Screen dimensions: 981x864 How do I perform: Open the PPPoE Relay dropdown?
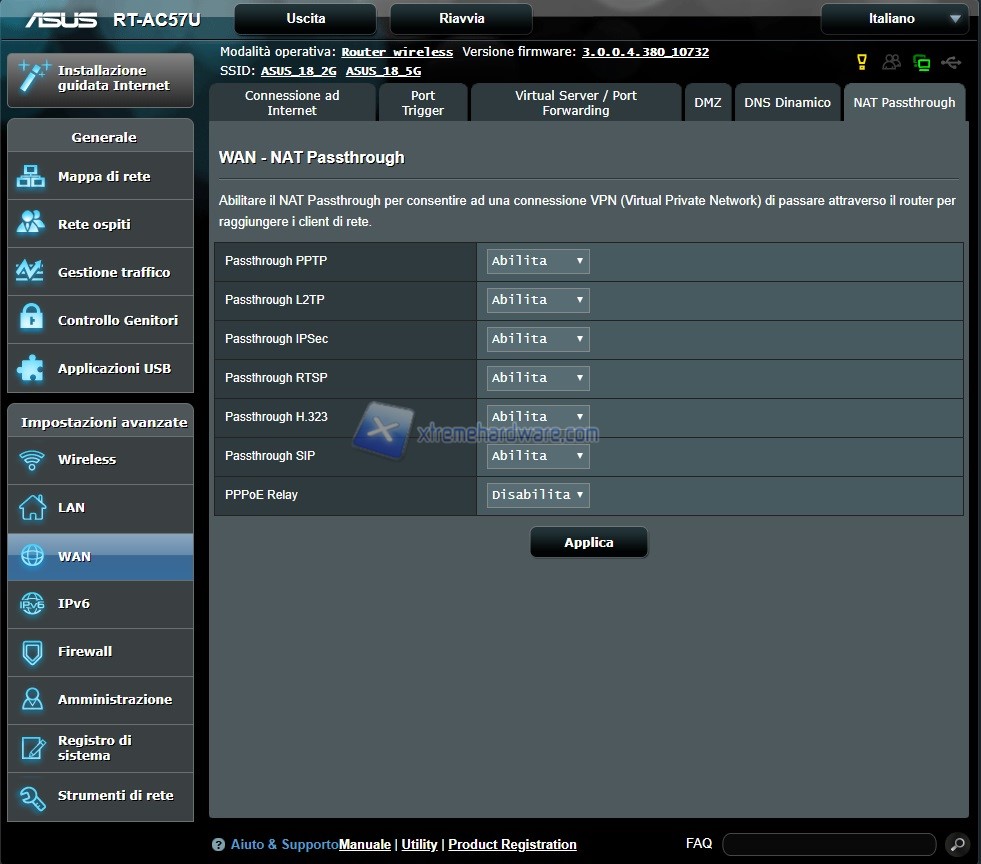[538, 495]
